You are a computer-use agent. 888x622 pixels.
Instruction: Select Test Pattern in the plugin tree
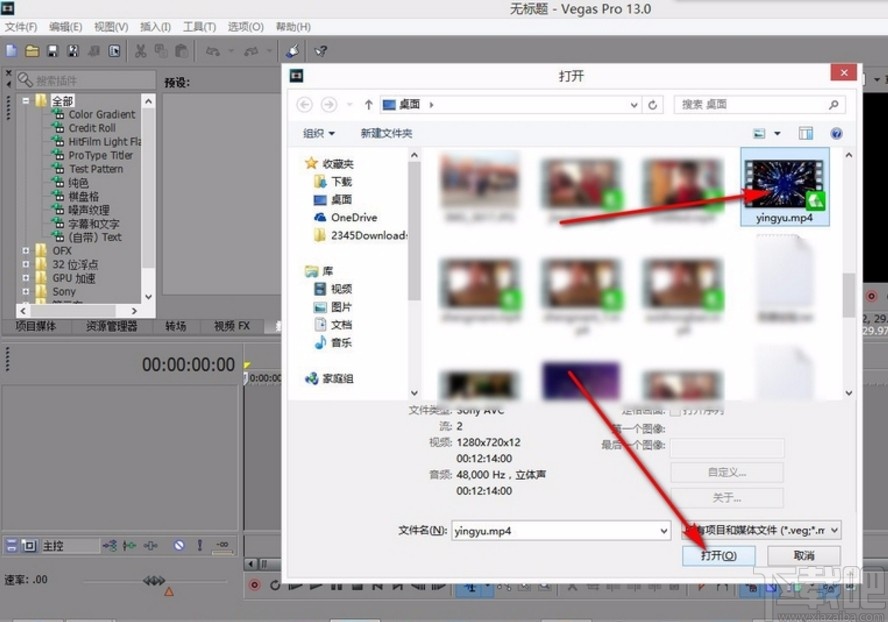pos(96,169)
